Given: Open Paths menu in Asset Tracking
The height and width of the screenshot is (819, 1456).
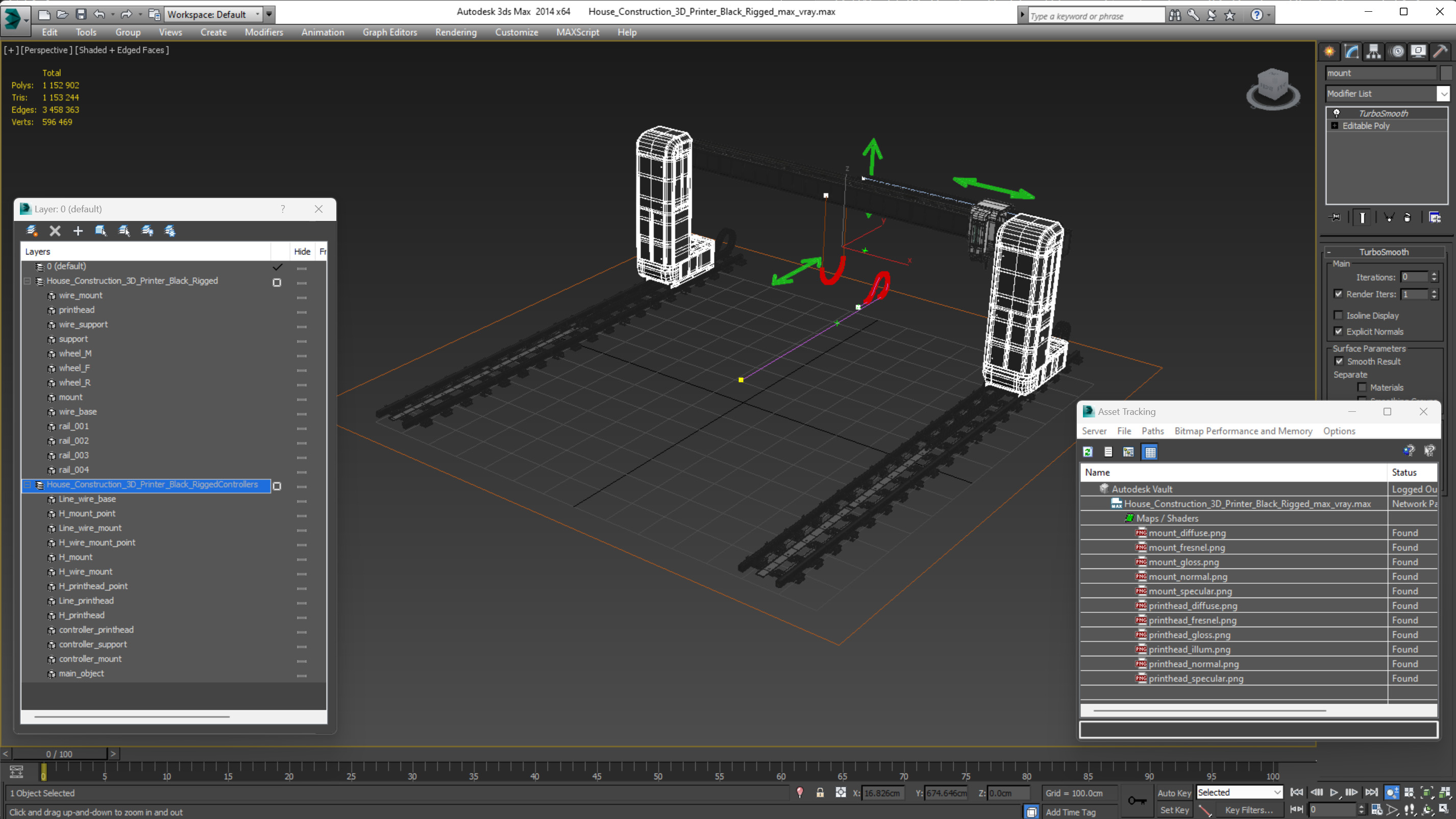Looking at the screenshot, I should click(x=1152, y=431).
